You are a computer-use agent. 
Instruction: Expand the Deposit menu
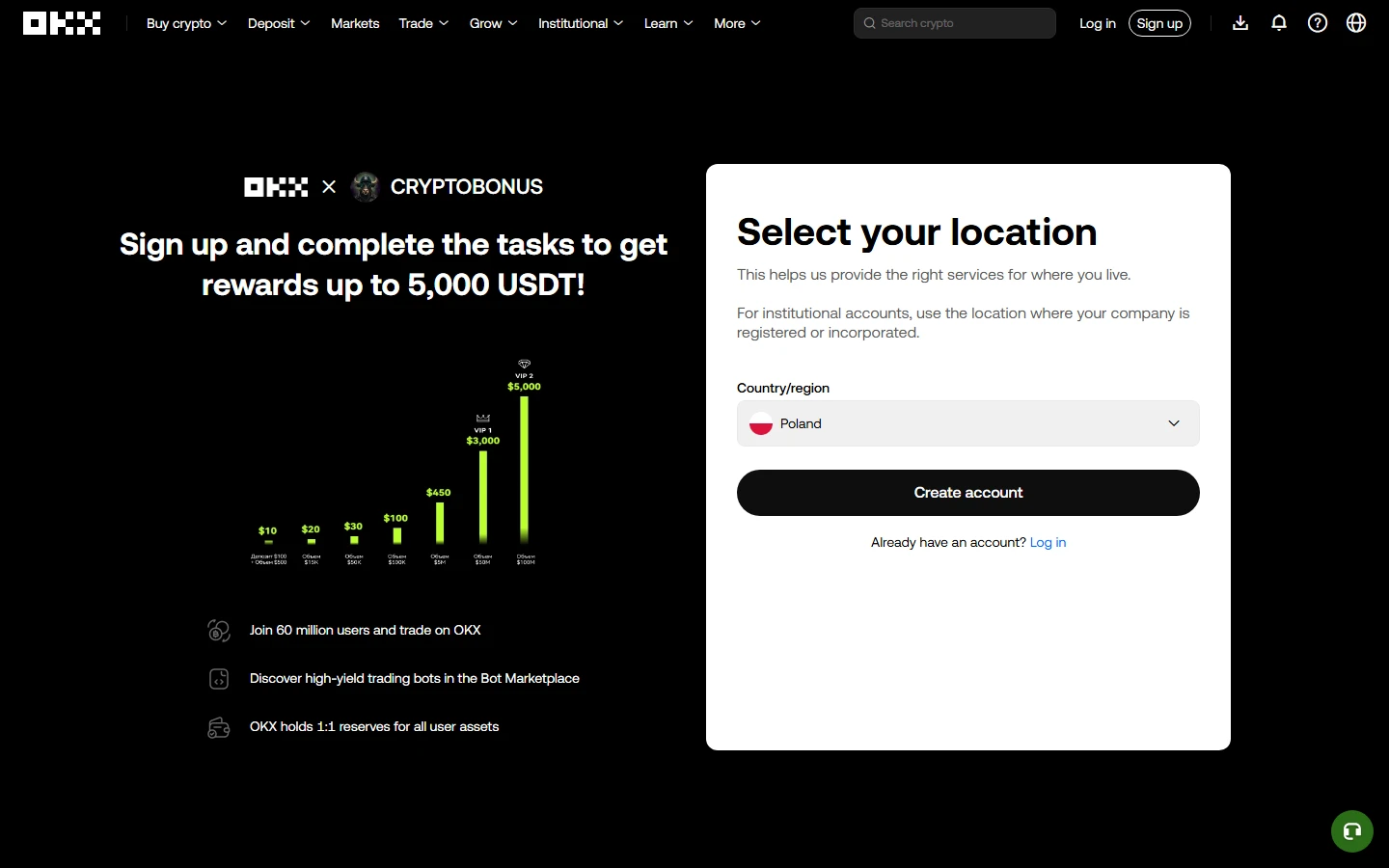pyautogui.click(x=279, y=23)
